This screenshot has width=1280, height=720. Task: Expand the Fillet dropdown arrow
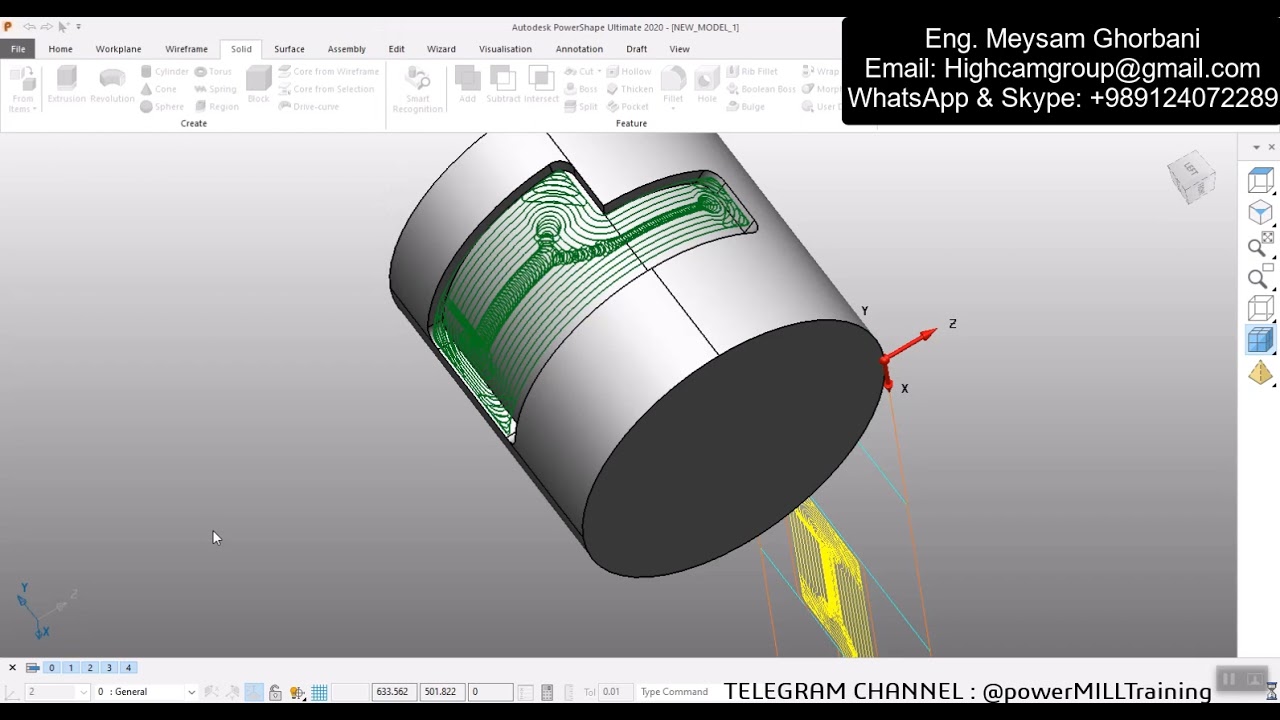pyautogui.click(x=673, y=108)
